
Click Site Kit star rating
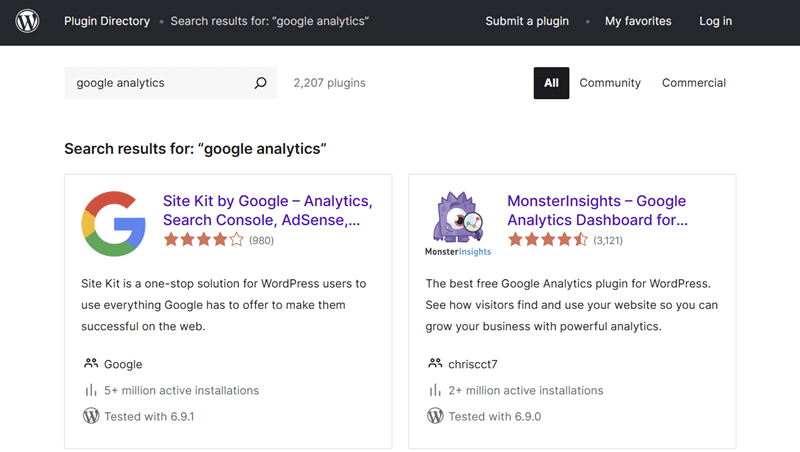204,240
